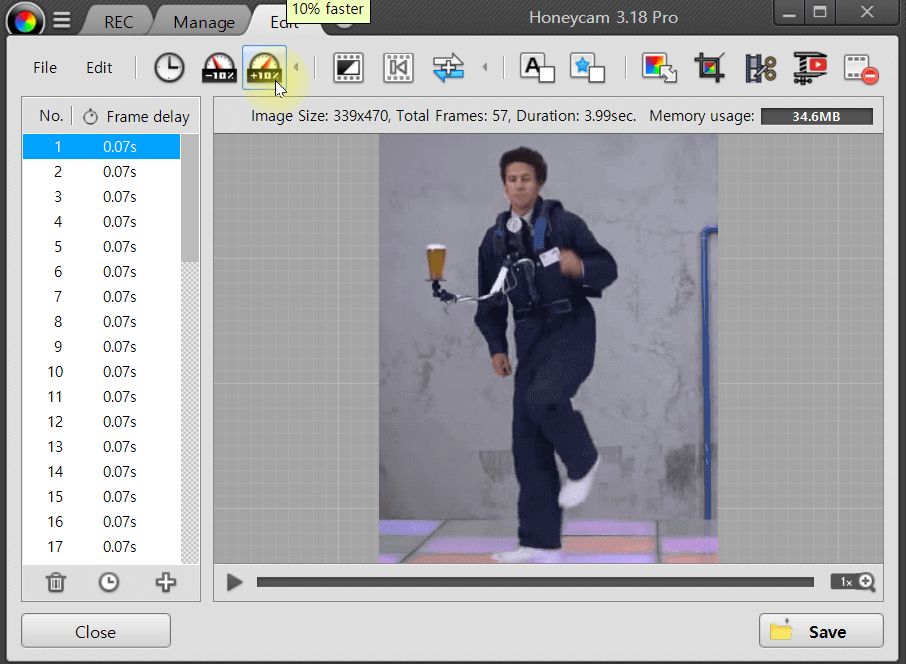Click the delete frames filmstrip icon
Screen dimensions: 906x664
coord(860,68)
